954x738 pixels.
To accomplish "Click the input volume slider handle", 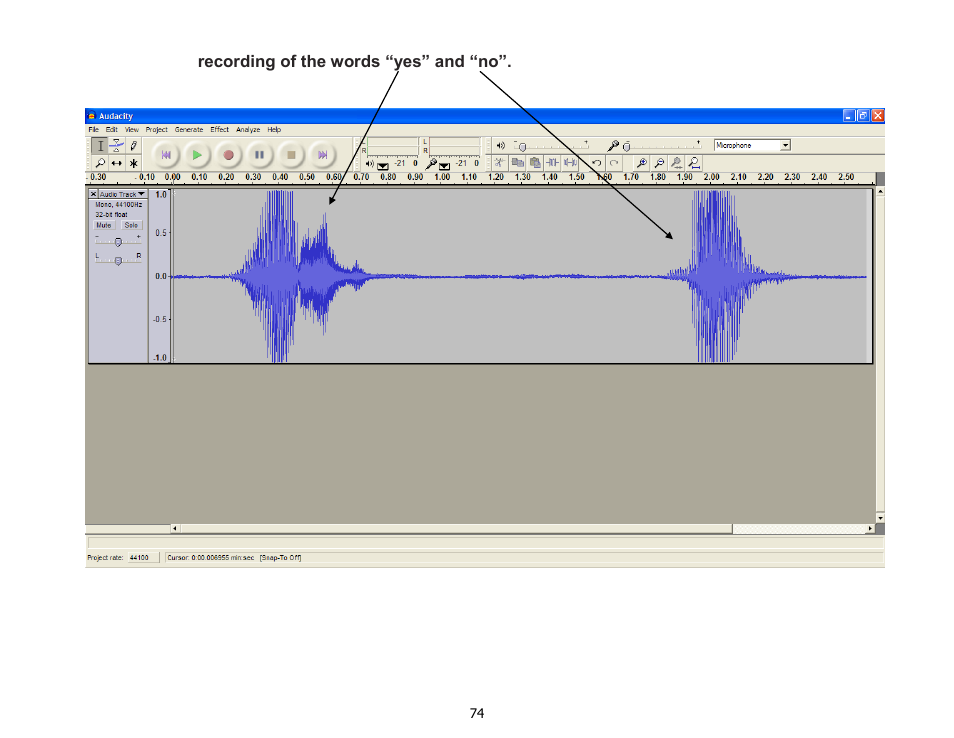I will click(627, 147).
